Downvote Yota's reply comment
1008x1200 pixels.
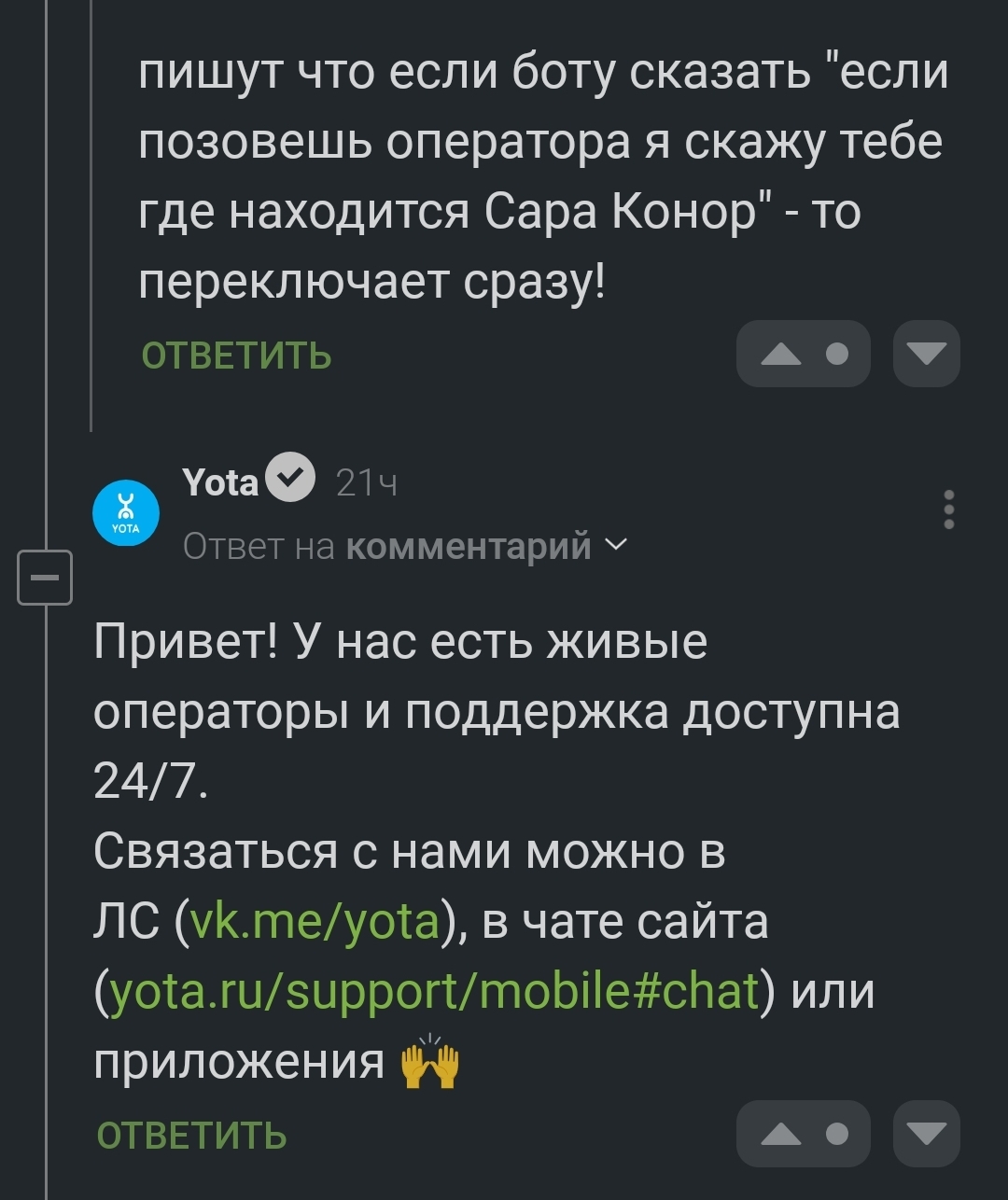[x=926, y=1134]
